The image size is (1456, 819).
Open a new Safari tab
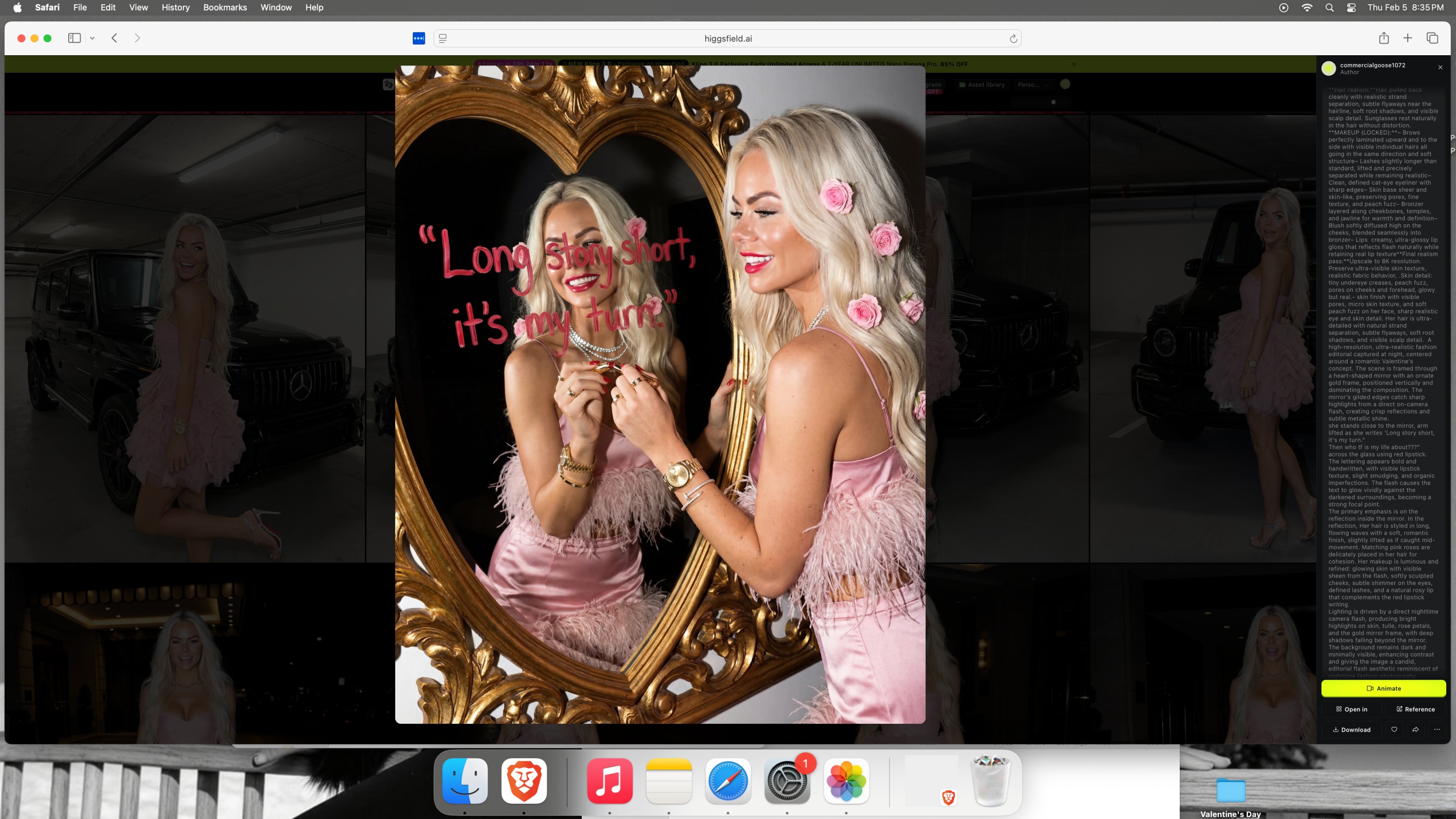coord(1408,38)
